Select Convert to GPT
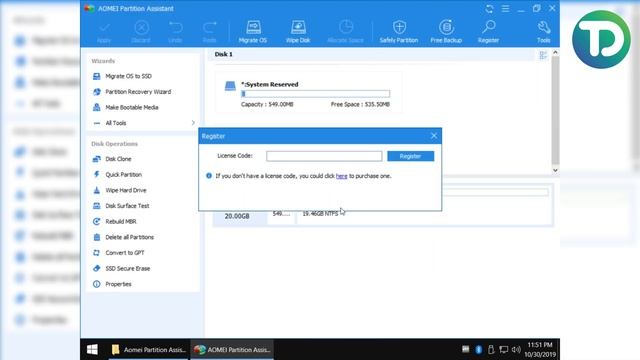 point(124,253)
